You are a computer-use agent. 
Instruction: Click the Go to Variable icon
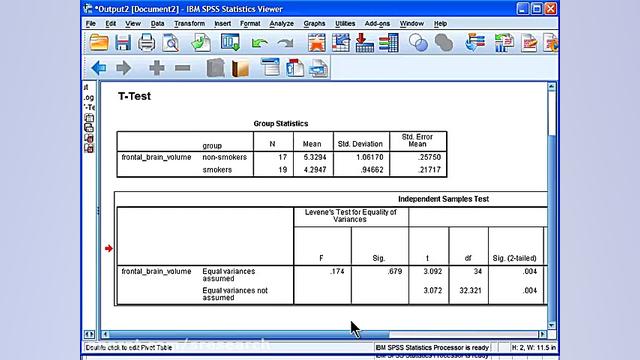tap(364, 43)
